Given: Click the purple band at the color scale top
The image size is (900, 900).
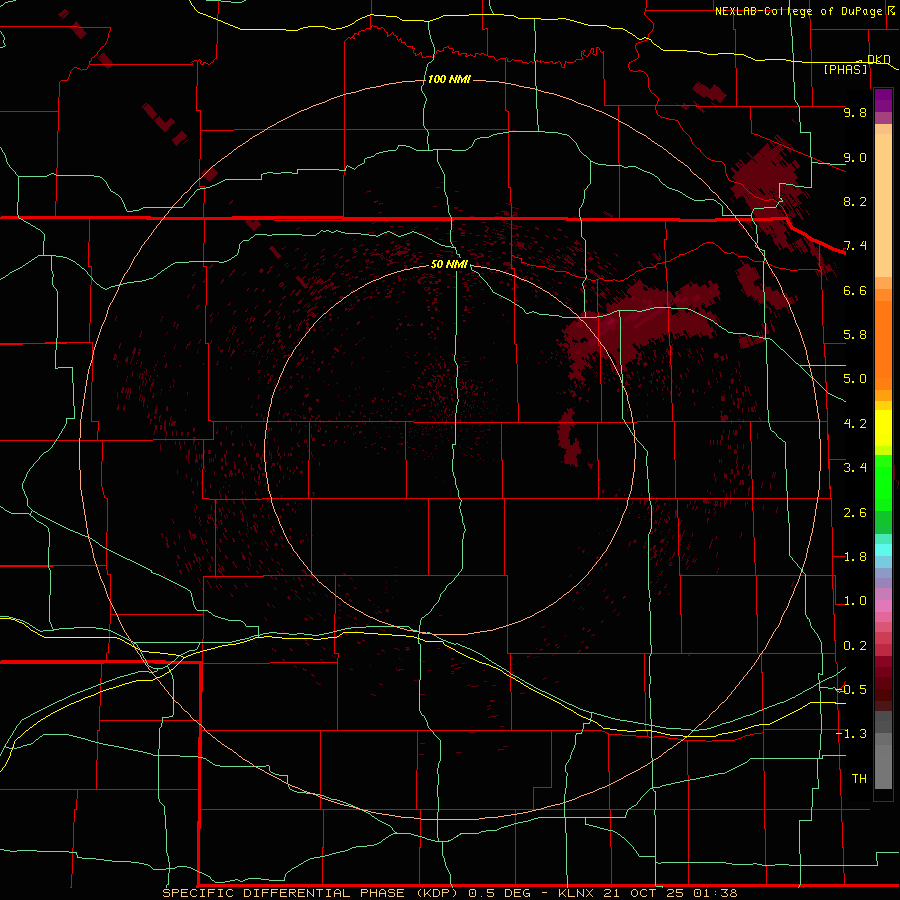Looking at the screenshot, I should pyautogui.click(x=883, y=100).
